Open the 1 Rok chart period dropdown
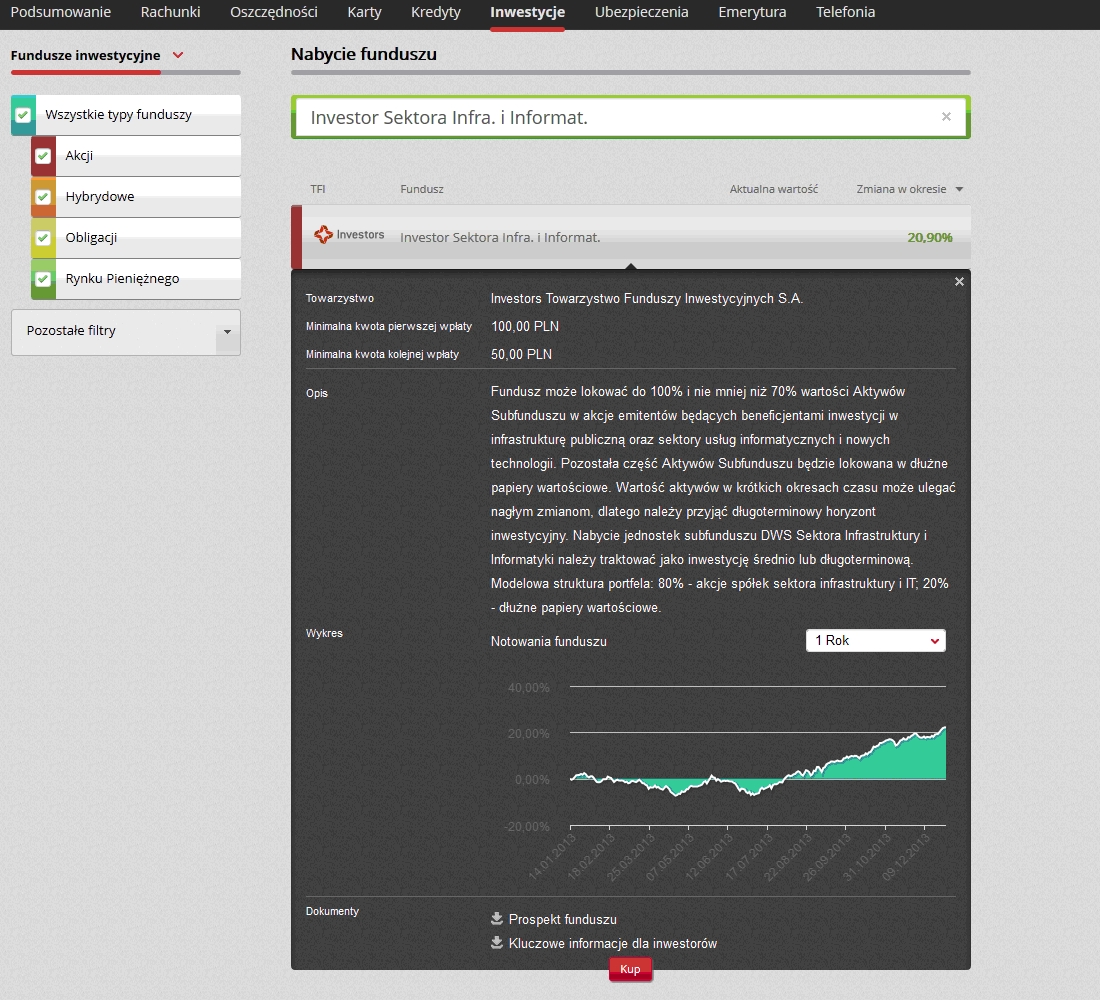The width and height of the screenshot is (1100, 1000). 876,641
